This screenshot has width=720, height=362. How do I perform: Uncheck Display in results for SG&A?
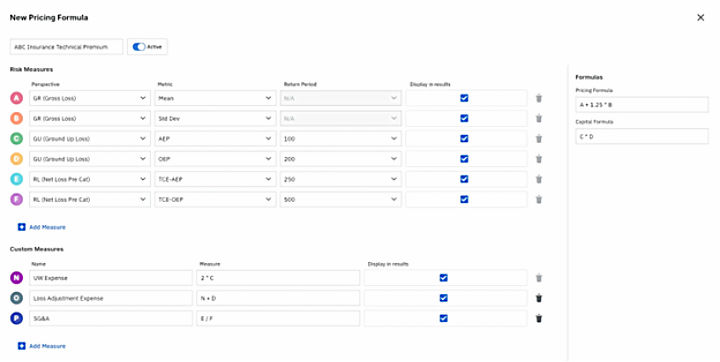pyautogui.click(x=444, y=318)
